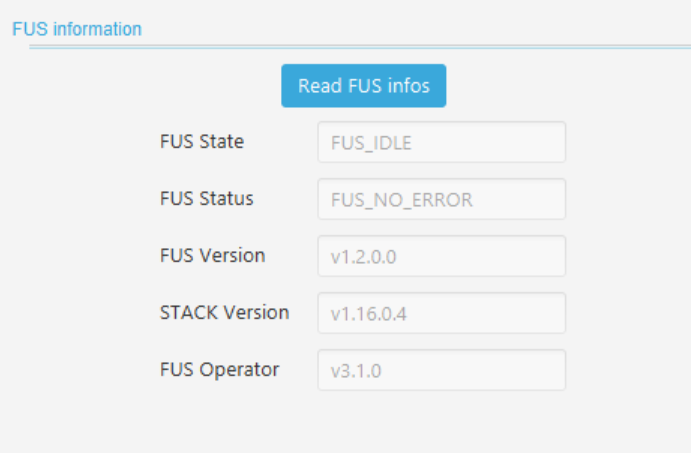Click the STACK Version field showing v1.16.0.4
The height and width of the screenshot is (453, 691).
coord(441,313)
